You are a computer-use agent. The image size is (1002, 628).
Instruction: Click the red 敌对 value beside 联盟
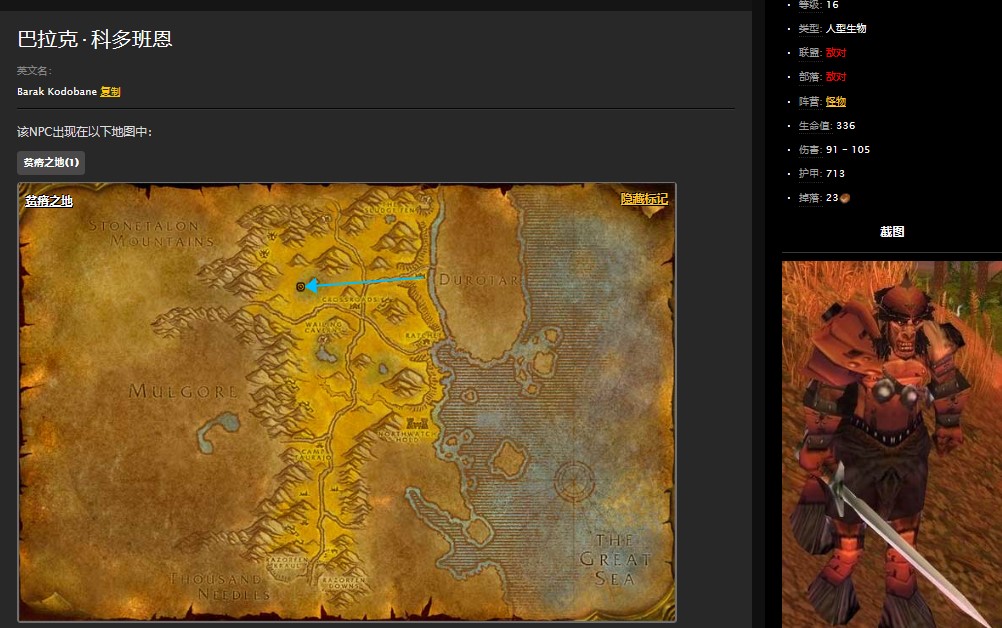tap(836, 53)
